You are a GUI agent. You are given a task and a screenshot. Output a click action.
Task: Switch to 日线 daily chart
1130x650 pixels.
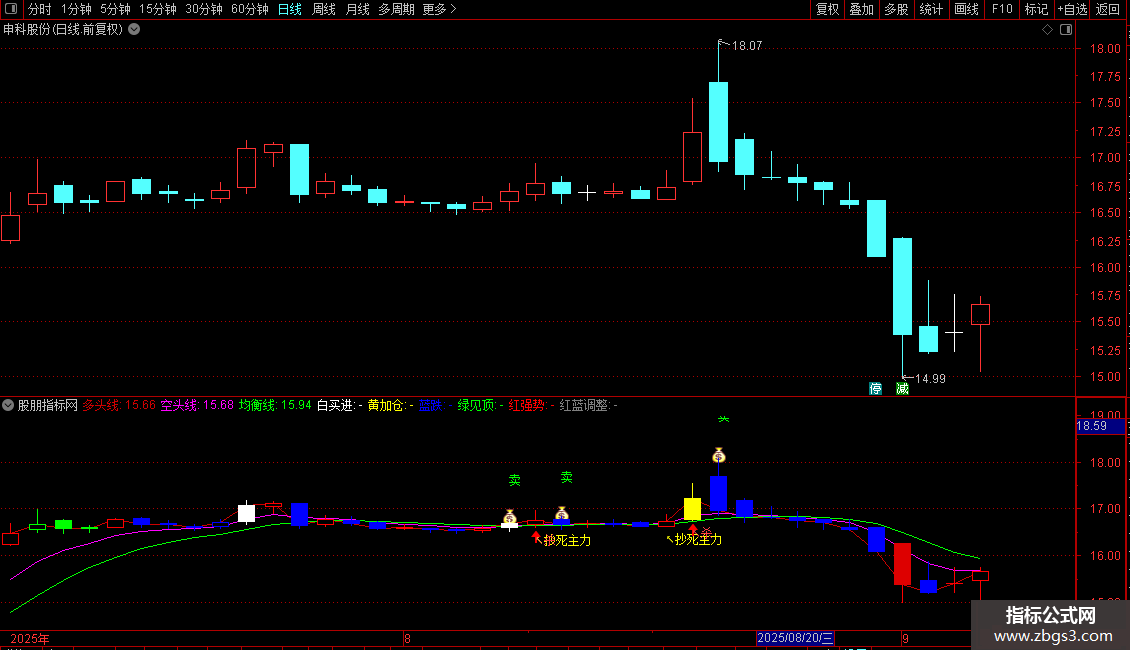(x=290, y=9)
